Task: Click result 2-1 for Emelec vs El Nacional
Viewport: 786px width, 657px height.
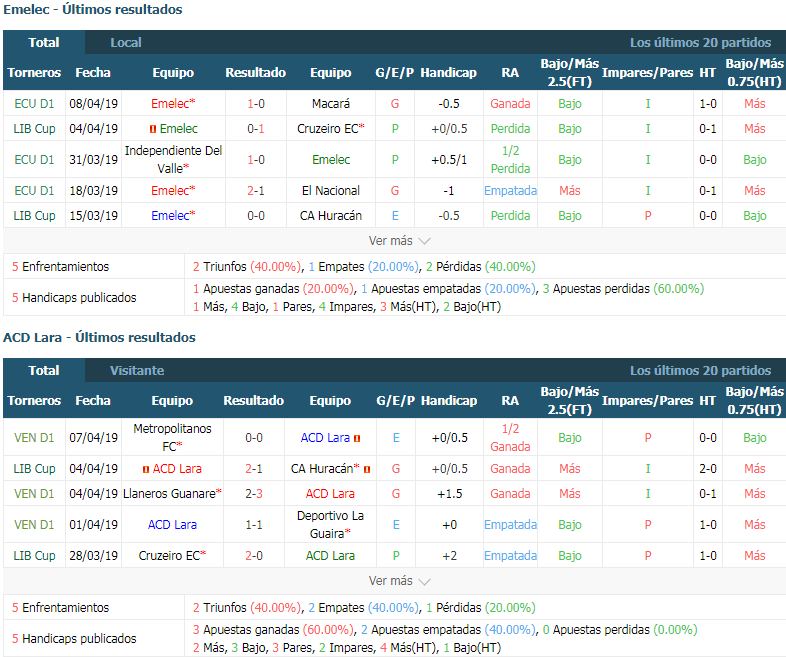Action: (x=256, y=191)
